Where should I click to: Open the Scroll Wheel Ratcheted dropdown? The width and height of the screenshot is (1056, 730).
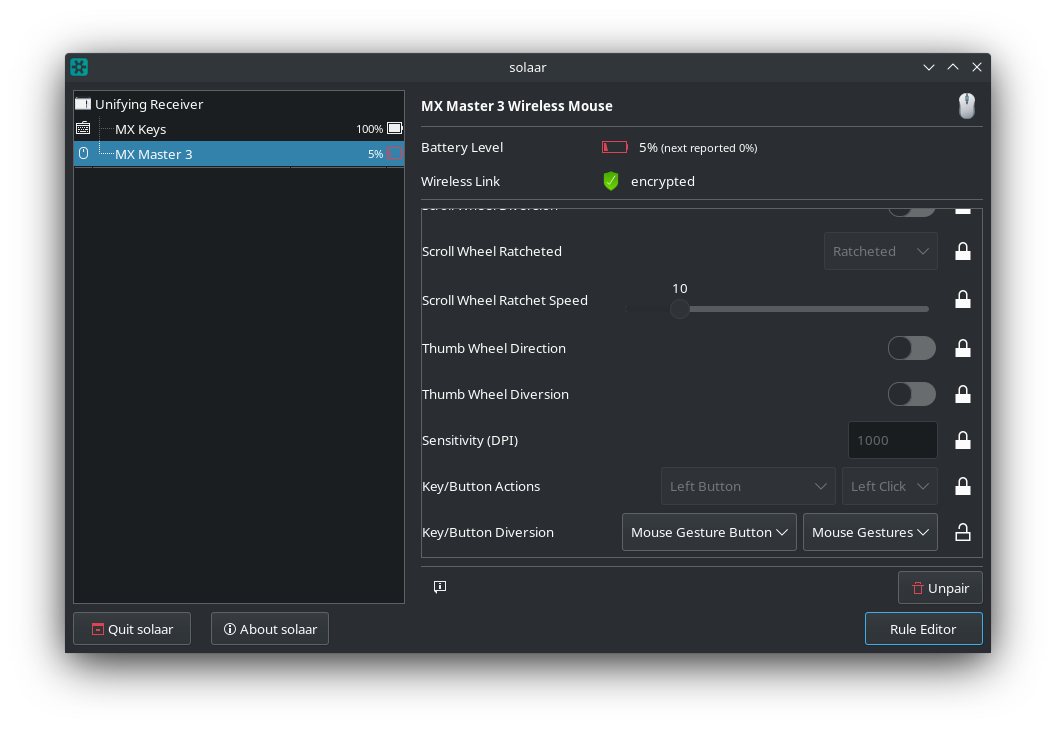(x=880, y=251)
